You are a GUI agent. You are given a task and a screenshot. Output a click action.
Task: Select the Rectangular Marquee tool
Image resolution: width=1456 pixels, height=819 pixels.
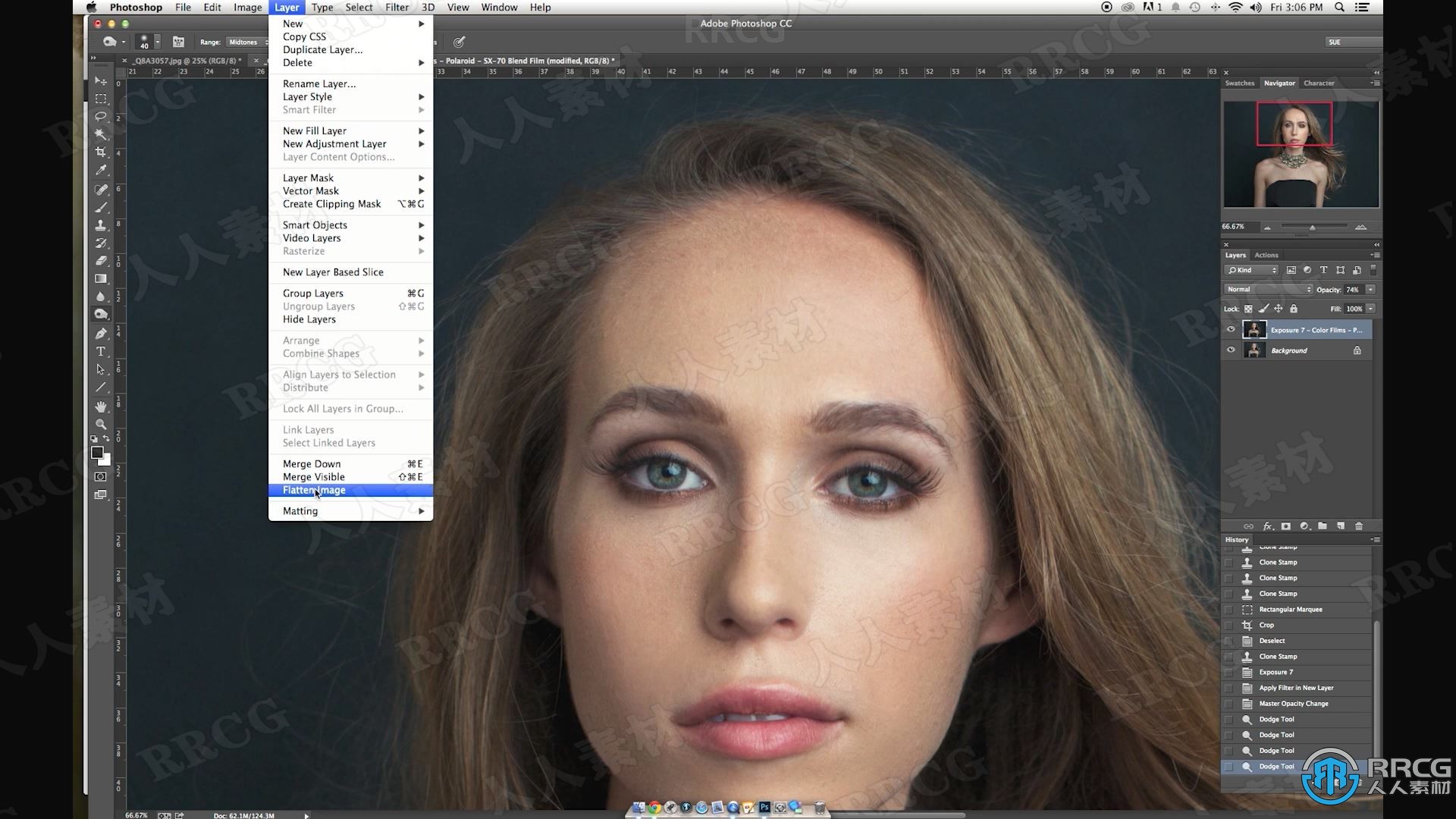(100, 97)
